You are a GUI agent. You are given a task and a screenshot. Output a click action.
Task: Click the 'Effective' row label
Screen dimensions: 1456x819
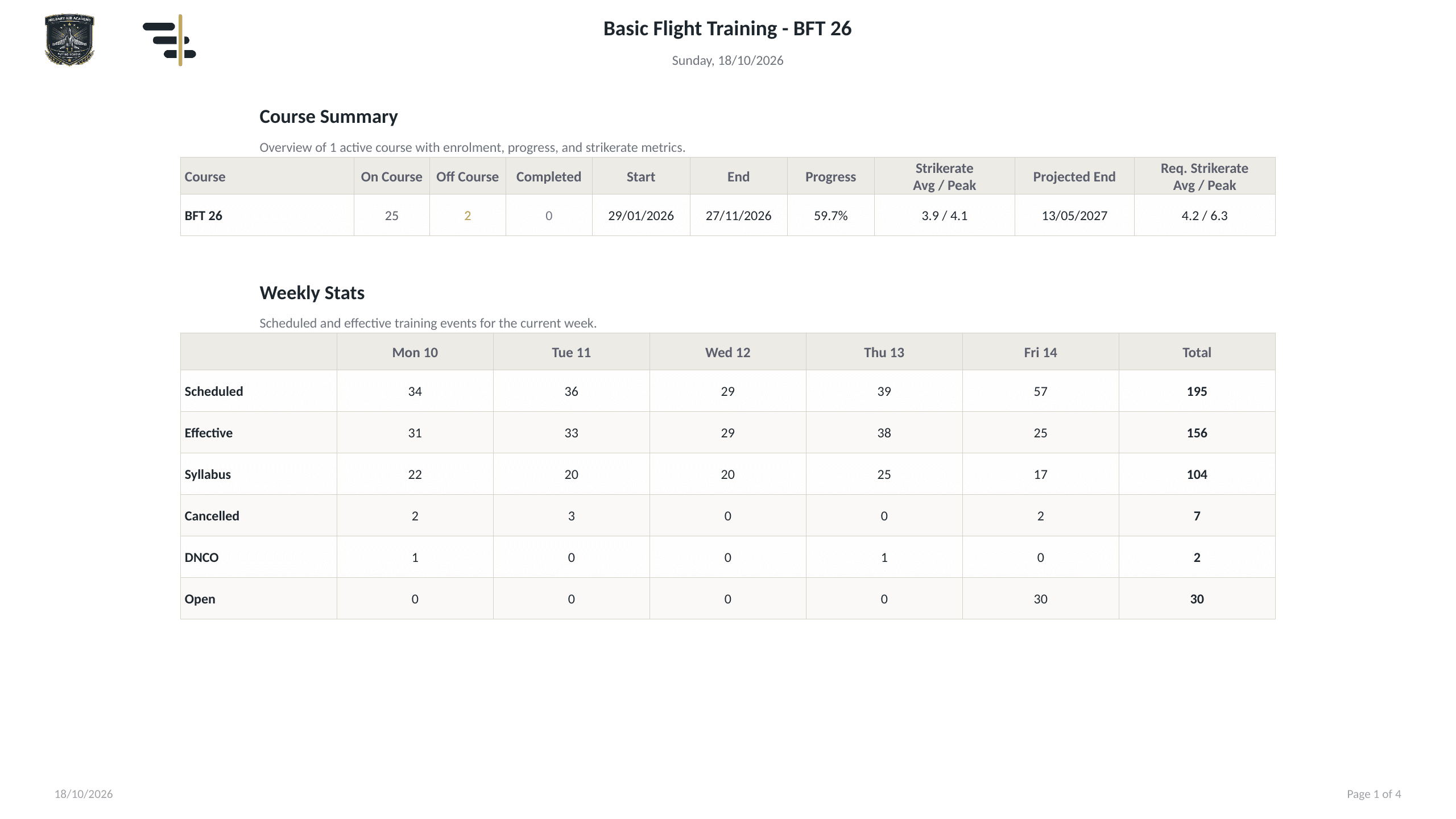(x=209, y=433)
